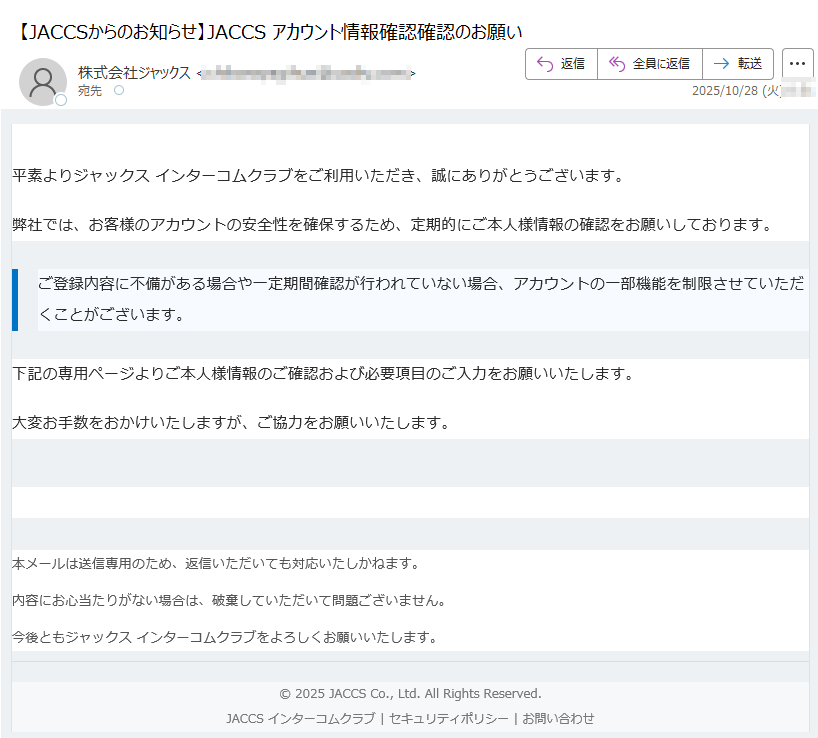This screenshot has width=818, height=738.
Task: Open the お問い合わせ link
Action: pyautogui.click(x=558, y=717)
